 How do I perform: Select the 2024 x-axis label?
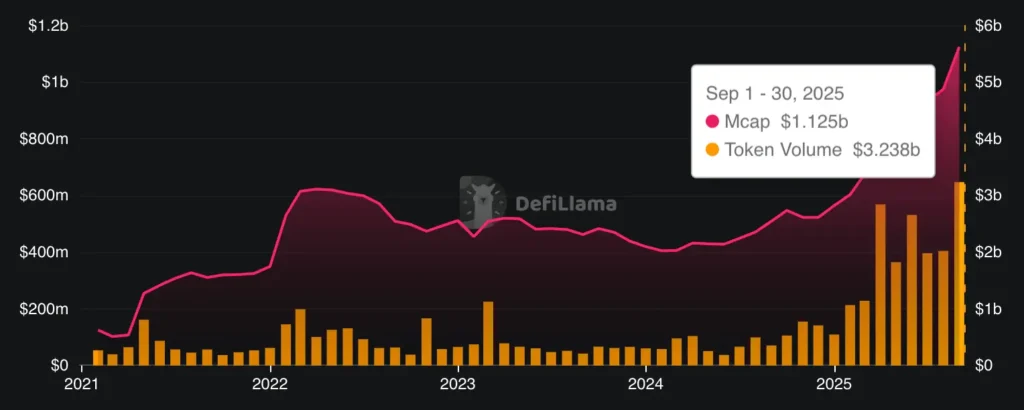coord(646,383)
